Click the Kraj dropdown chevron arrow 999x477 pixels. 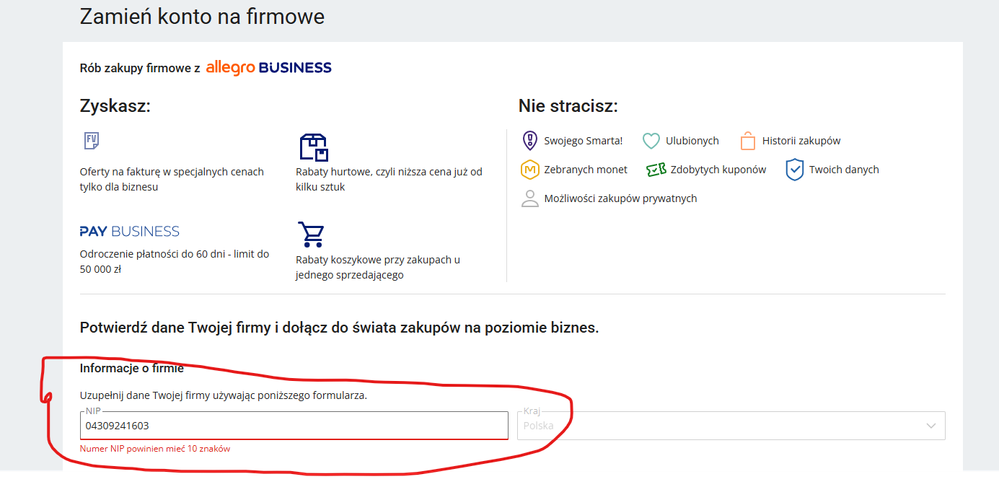coord(931,426)
